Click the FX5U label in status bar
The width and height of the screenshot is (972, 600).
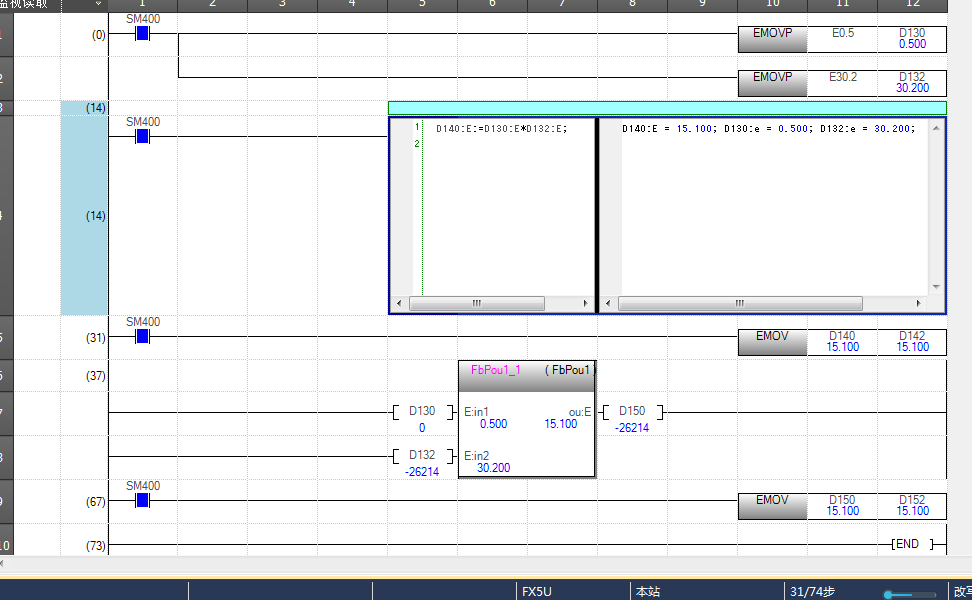[x=537, y=592]
